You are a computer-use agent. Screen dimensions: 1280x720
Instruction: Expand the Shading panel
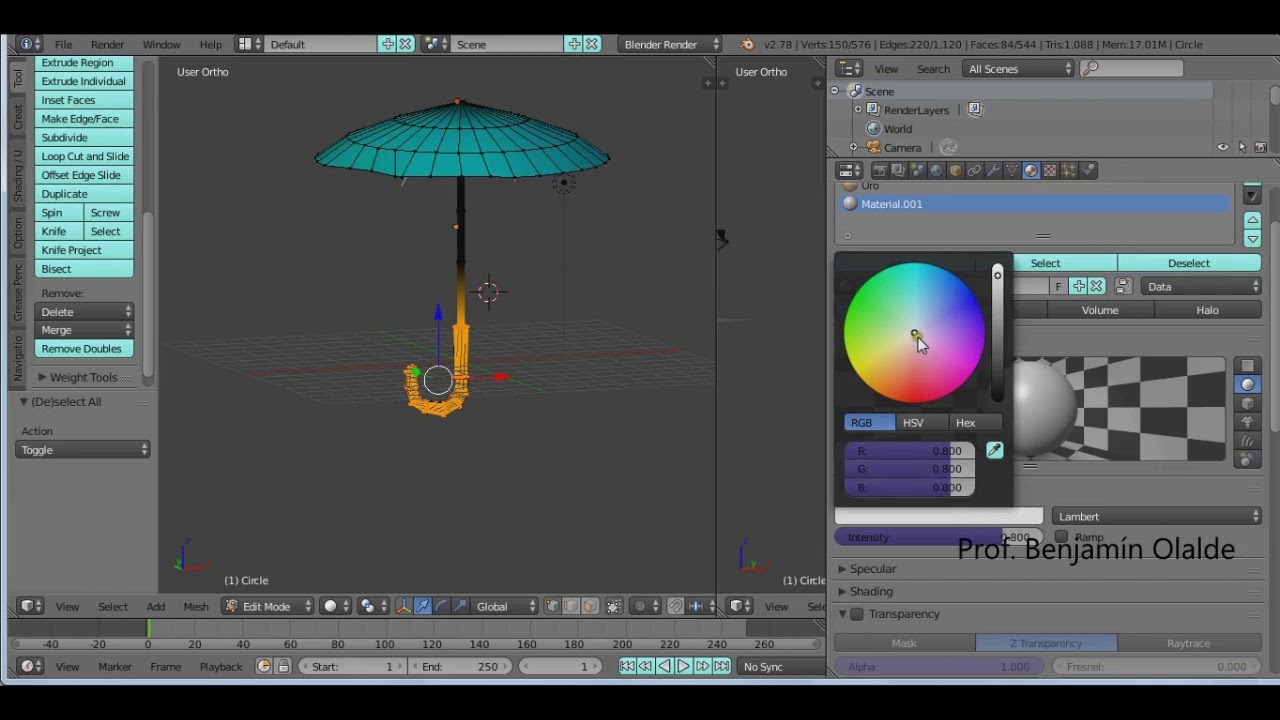[x=871, y=592]
